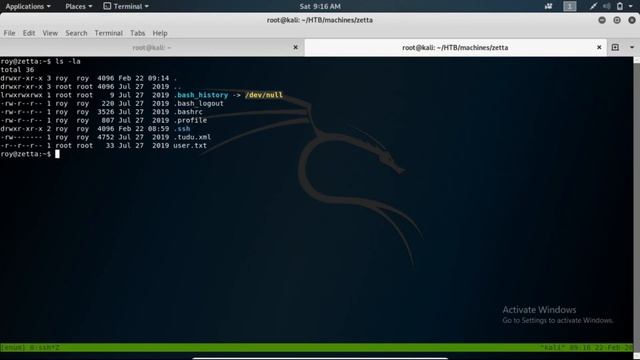Close the root@kali: ~ tab
The image size is (640, 360).
click(x=296, y=47)
